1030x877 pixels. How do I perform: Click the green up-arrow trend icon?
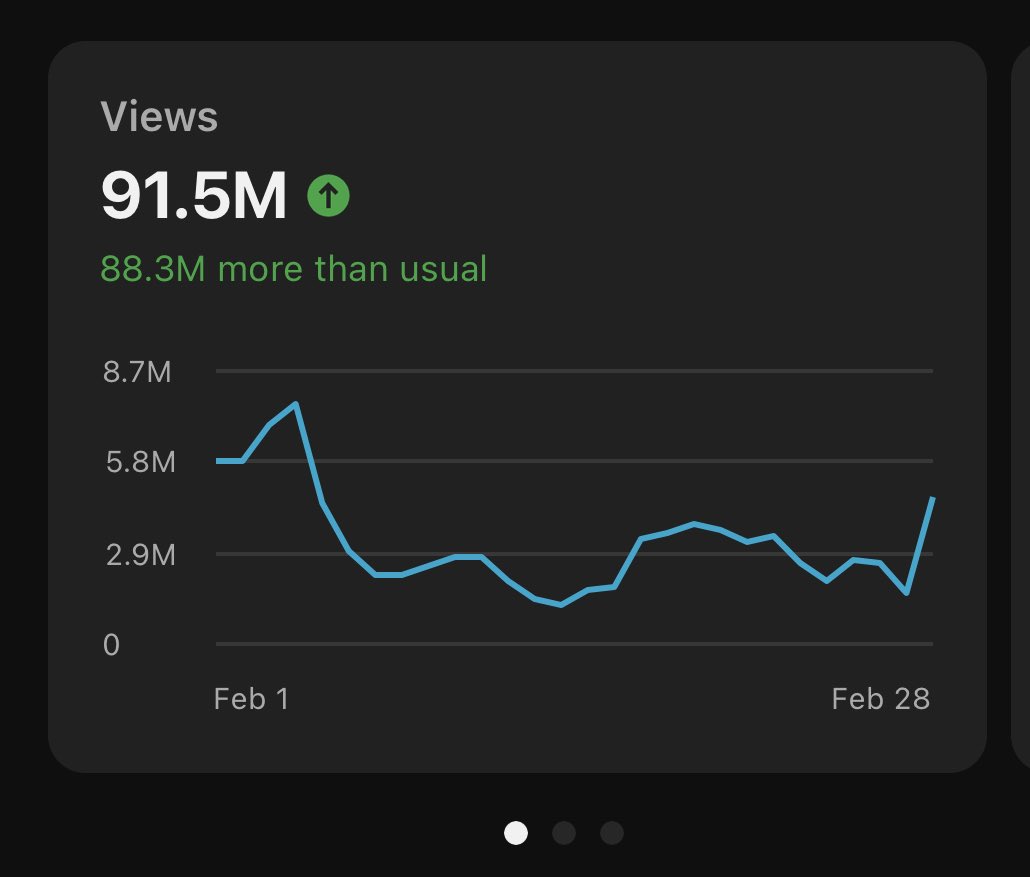[328, 195]
